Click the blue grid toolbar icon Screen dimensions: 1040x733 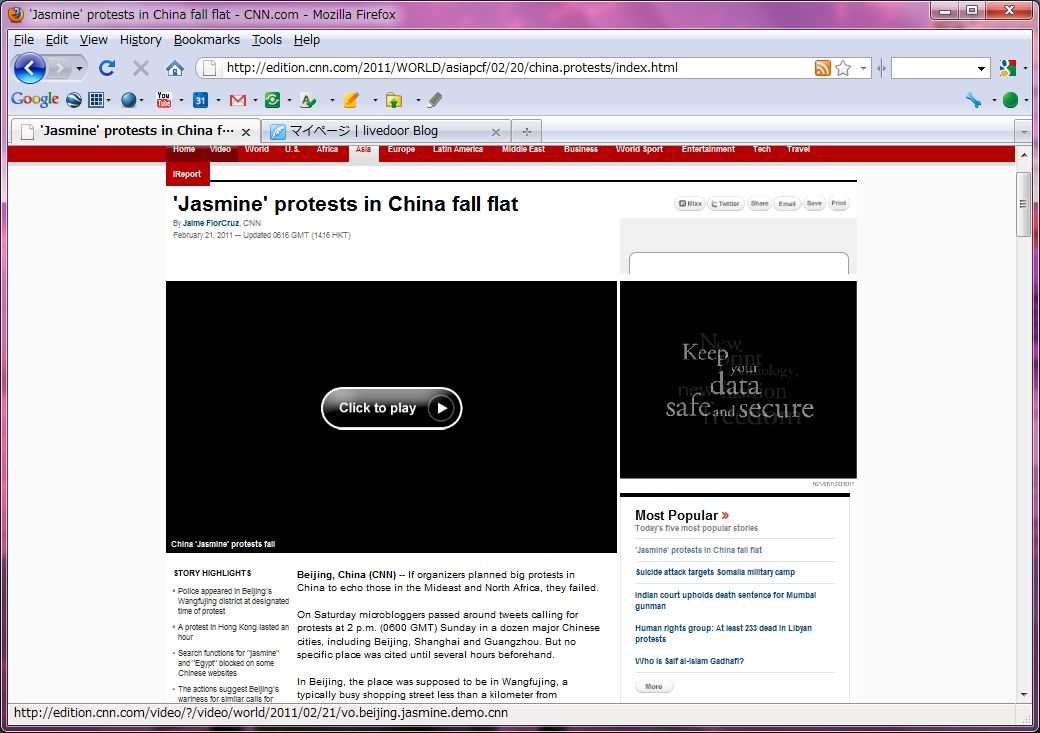pyautogui.click(x=96, y=100)
